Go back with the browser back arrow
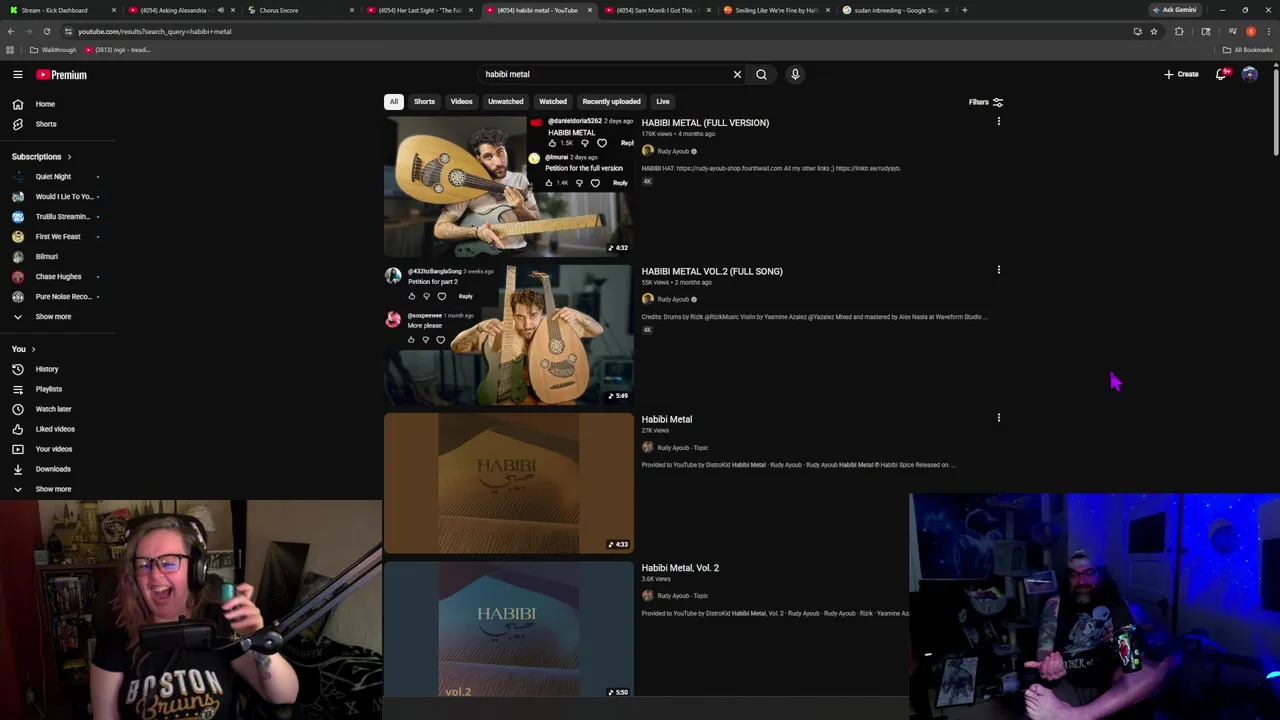 11,31
